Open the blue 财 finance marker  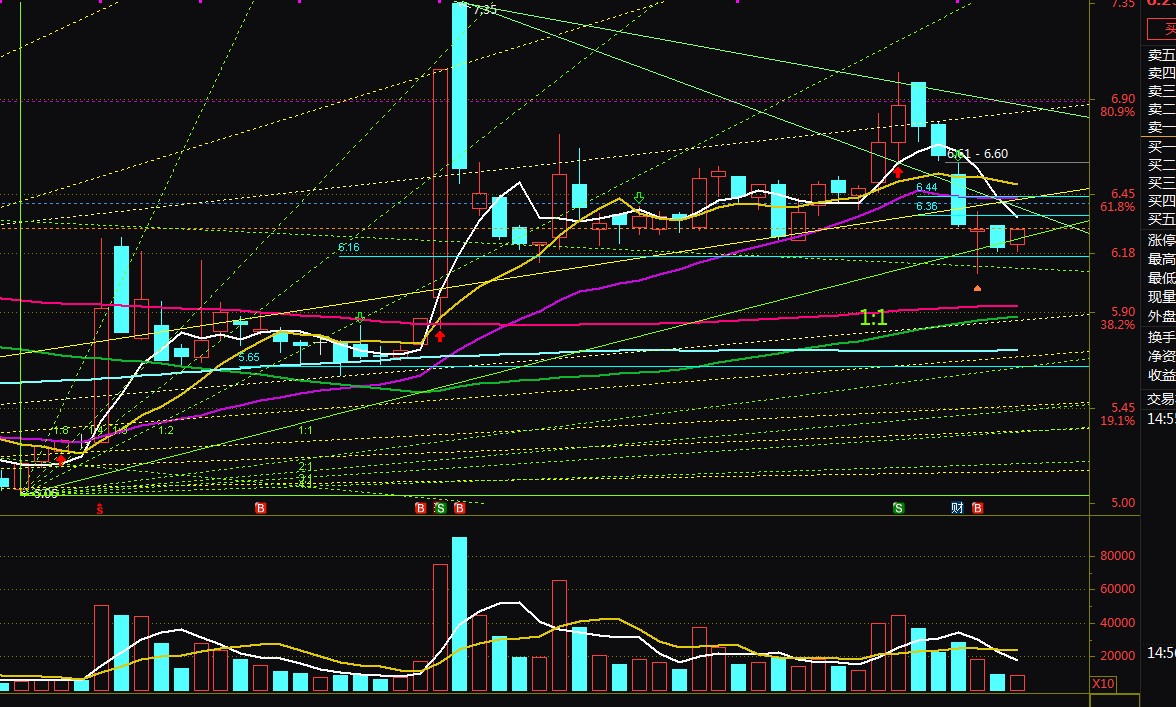(x=957, y=508)
